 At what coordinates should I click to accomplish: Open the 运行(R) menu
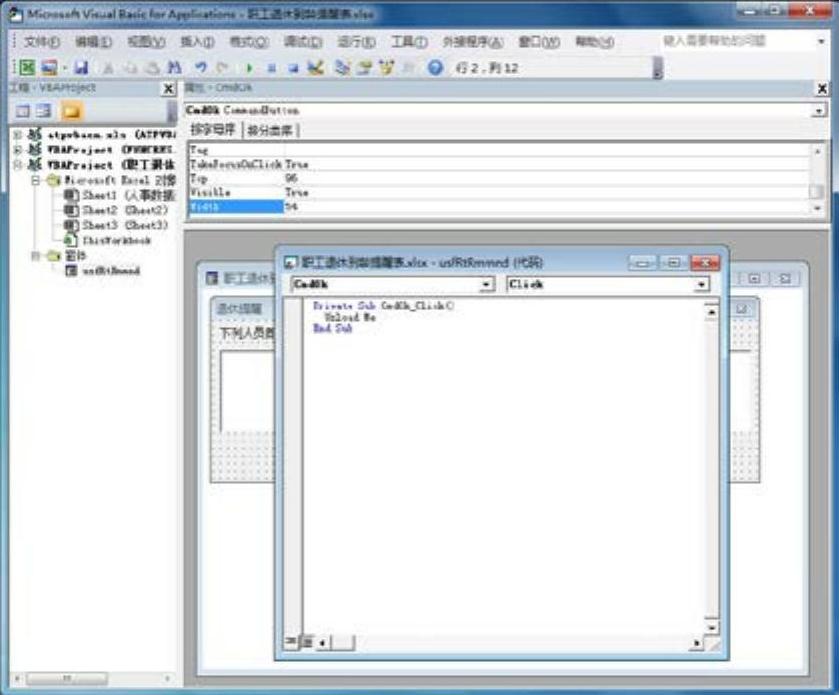(x=356, y=42)
